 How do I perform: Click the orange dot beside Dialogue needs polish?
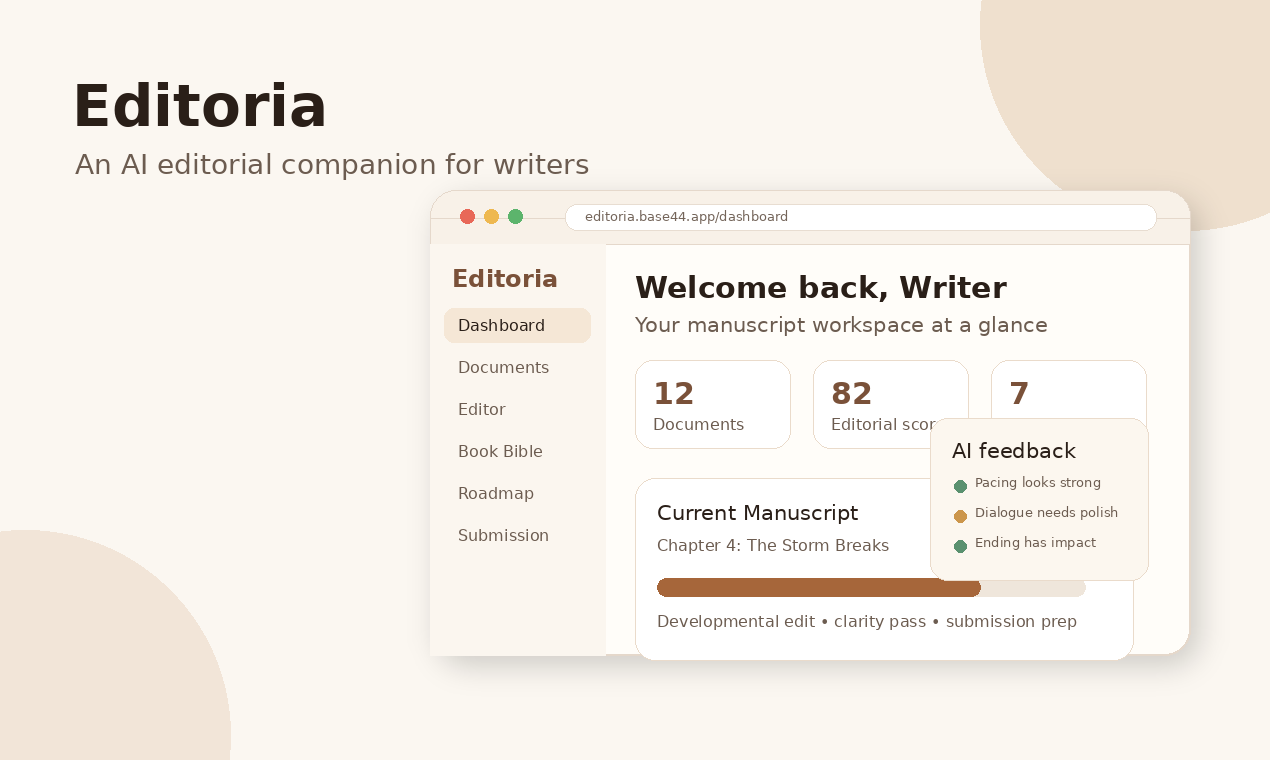[x=960, y=516]
